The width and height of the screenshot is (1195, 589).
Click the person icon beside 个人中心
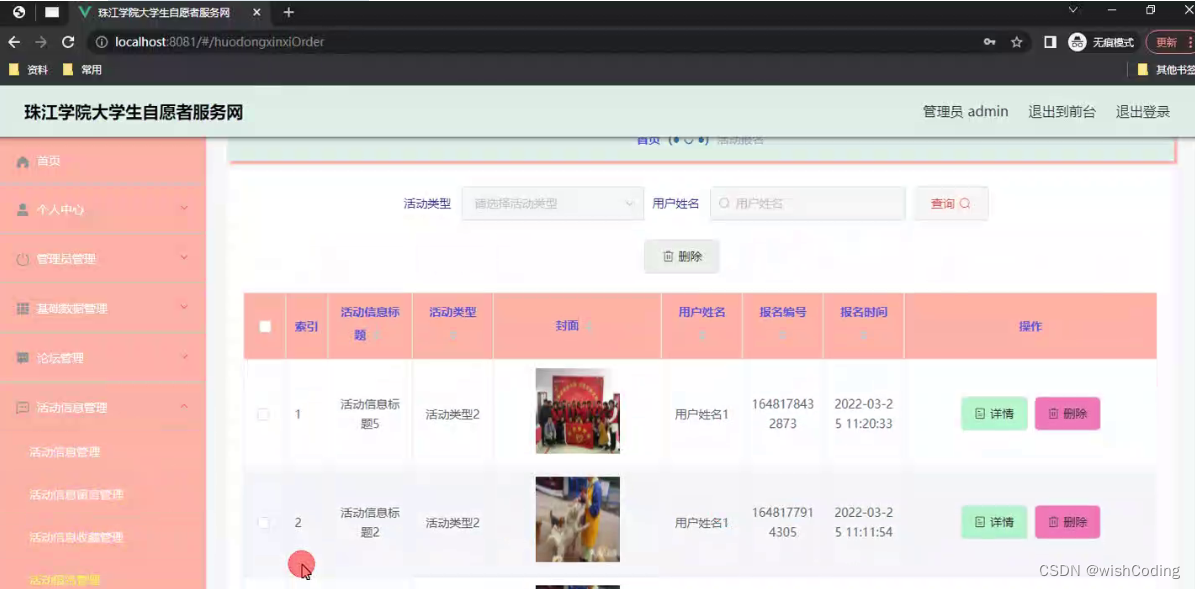pos(22,209)
